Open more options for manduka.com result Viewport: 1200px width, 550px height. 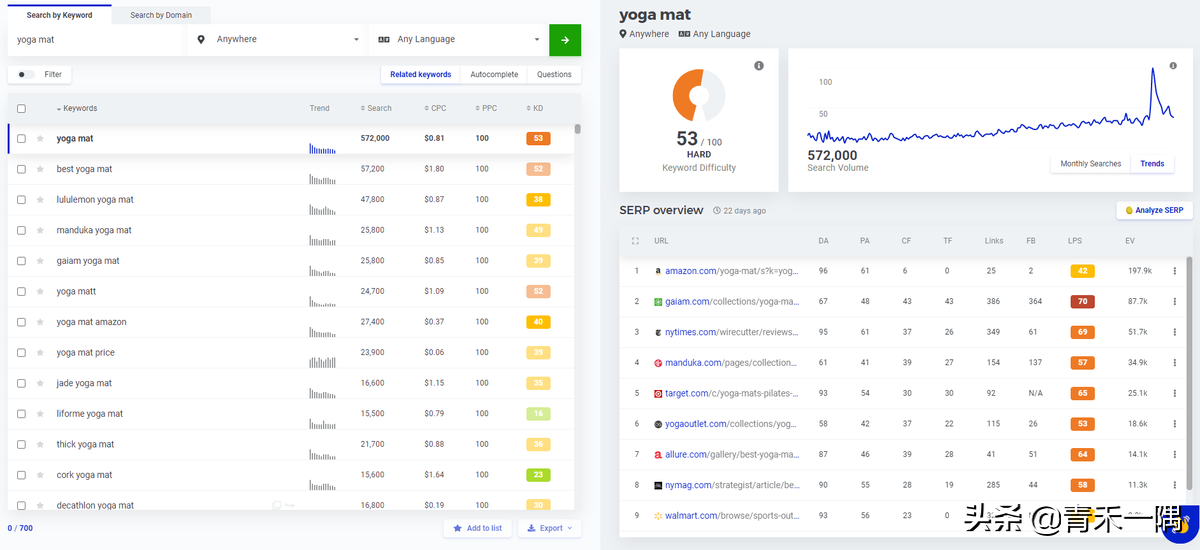(x=1174, y=363)
